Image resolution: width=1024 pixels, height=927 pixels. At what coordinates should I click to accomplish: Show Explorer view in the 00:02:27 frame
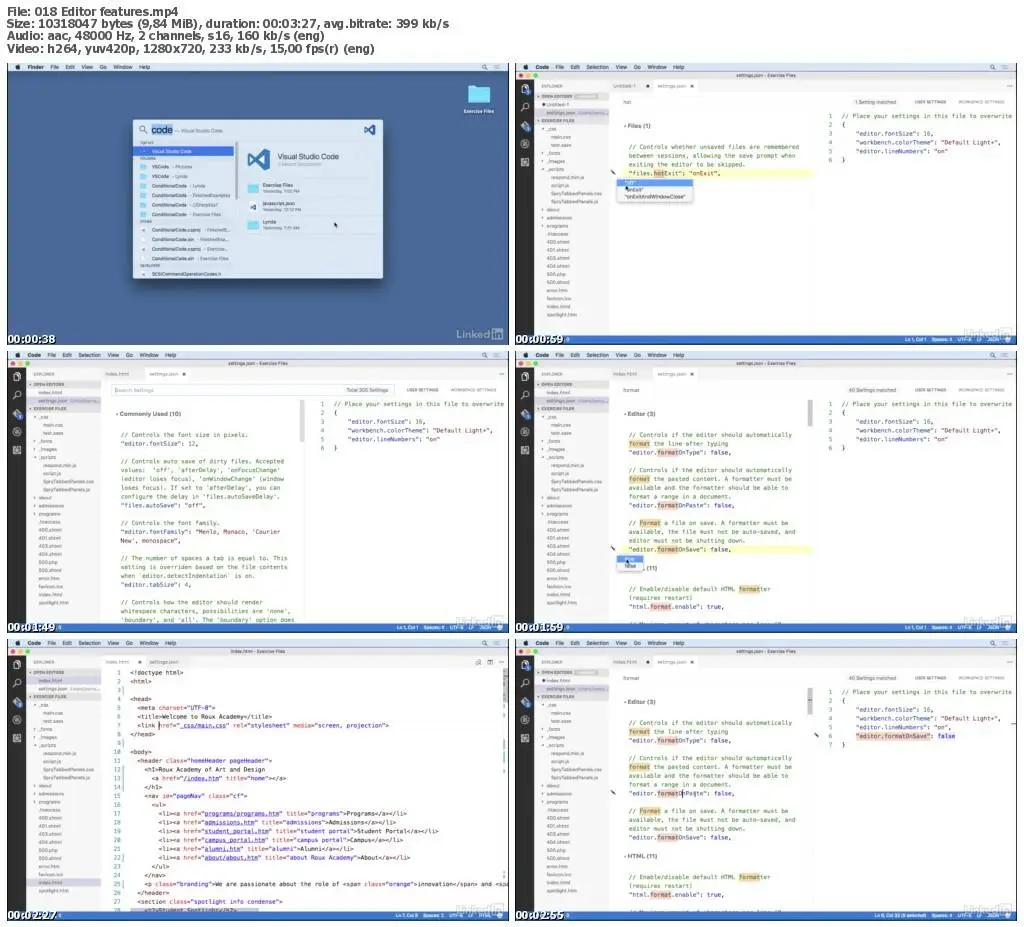pyautogui.click(x=17, y=665)
